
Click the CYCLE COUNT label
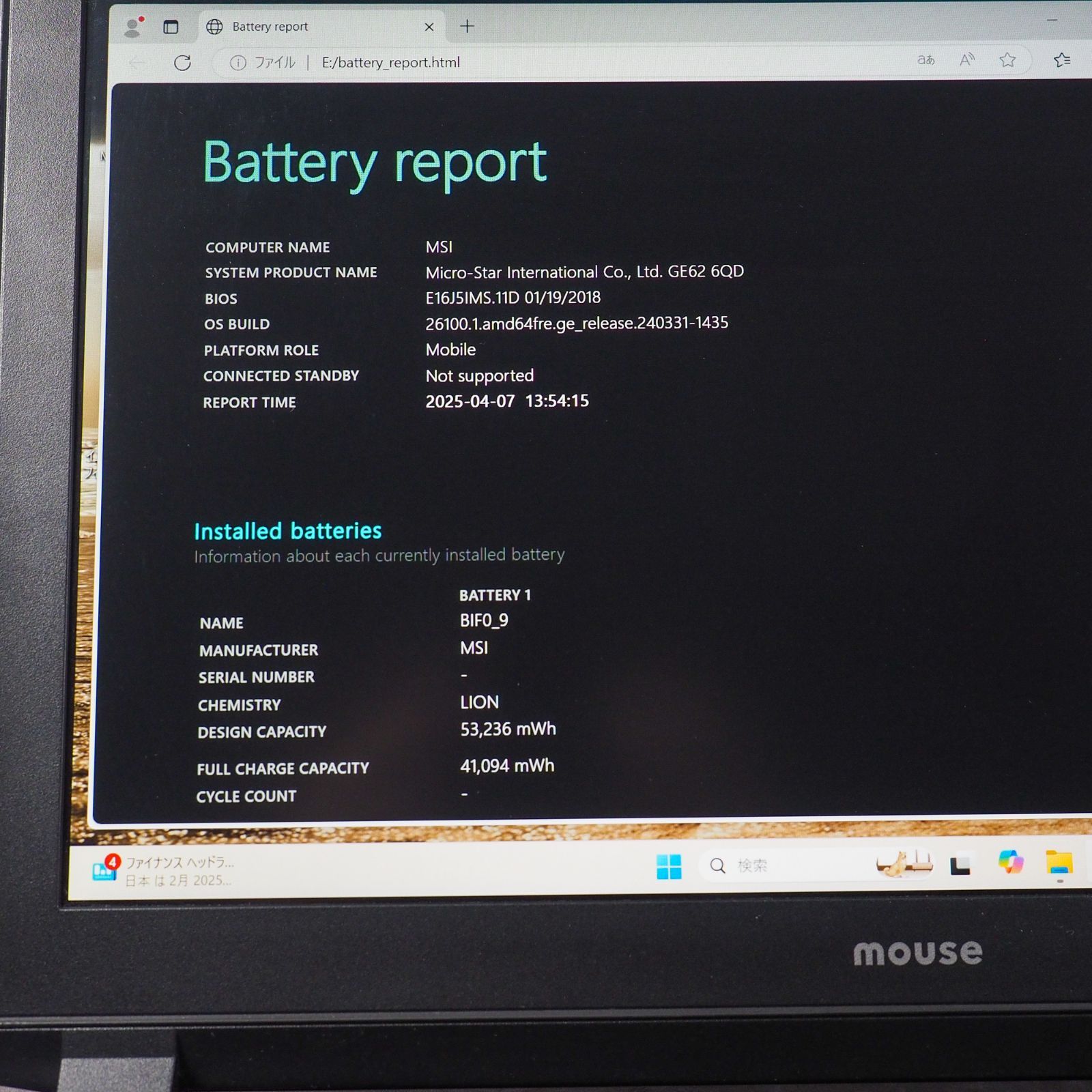coord(246,796)
